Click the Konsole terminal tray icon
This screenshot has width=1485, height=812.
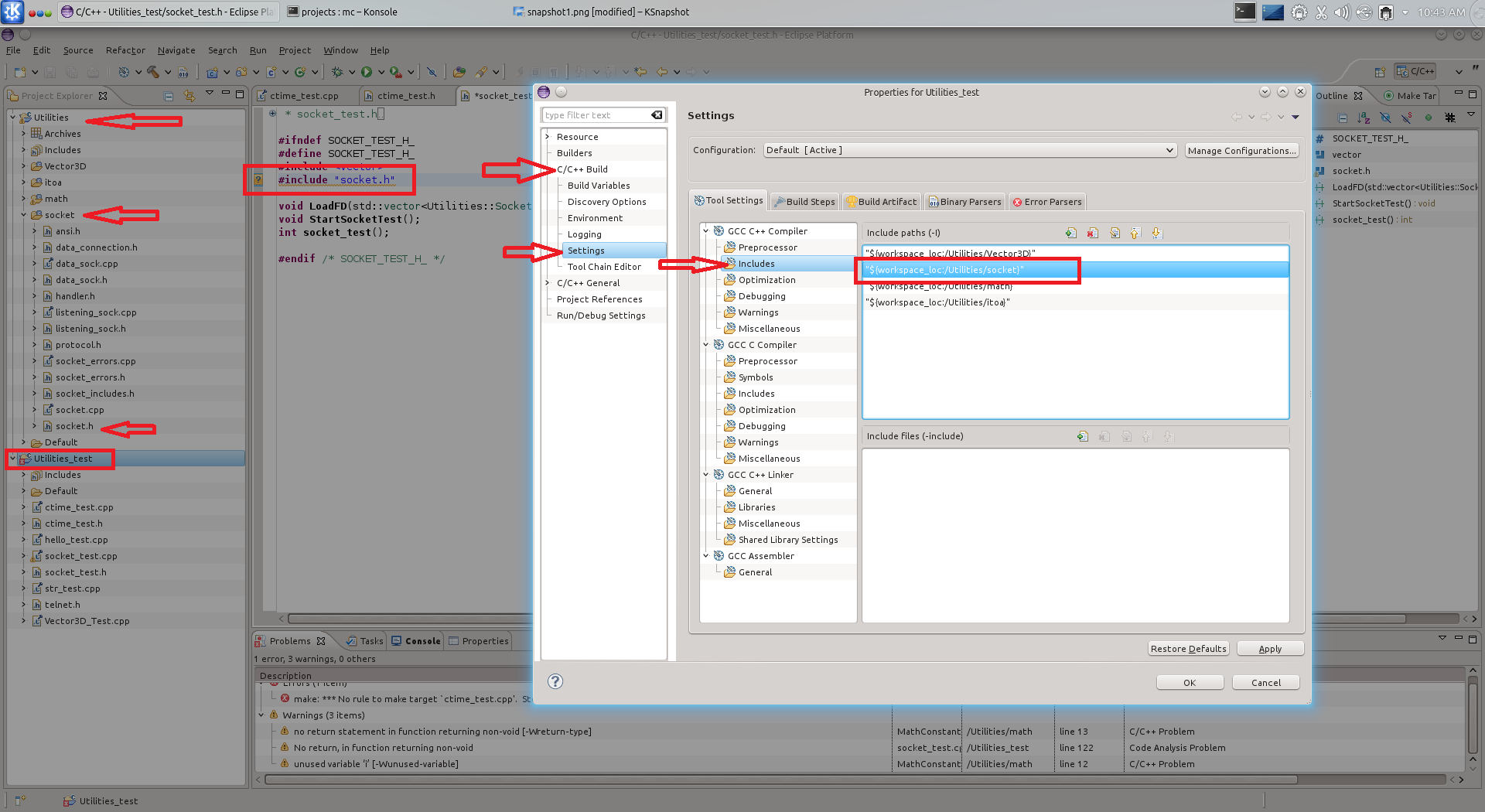[x=1244, y=12]
